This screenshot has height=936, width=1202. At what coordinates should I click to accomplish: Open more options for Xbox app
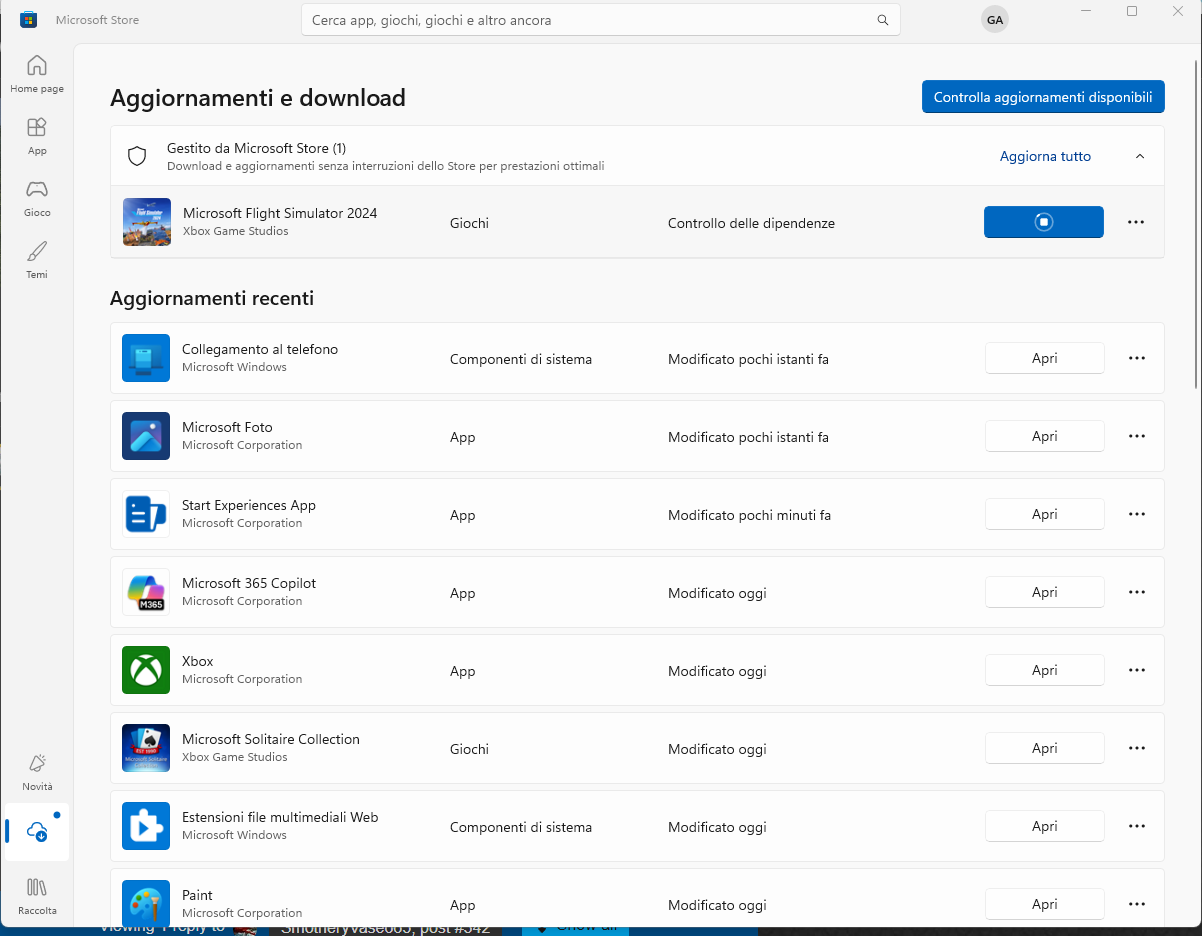point(1136,670)
